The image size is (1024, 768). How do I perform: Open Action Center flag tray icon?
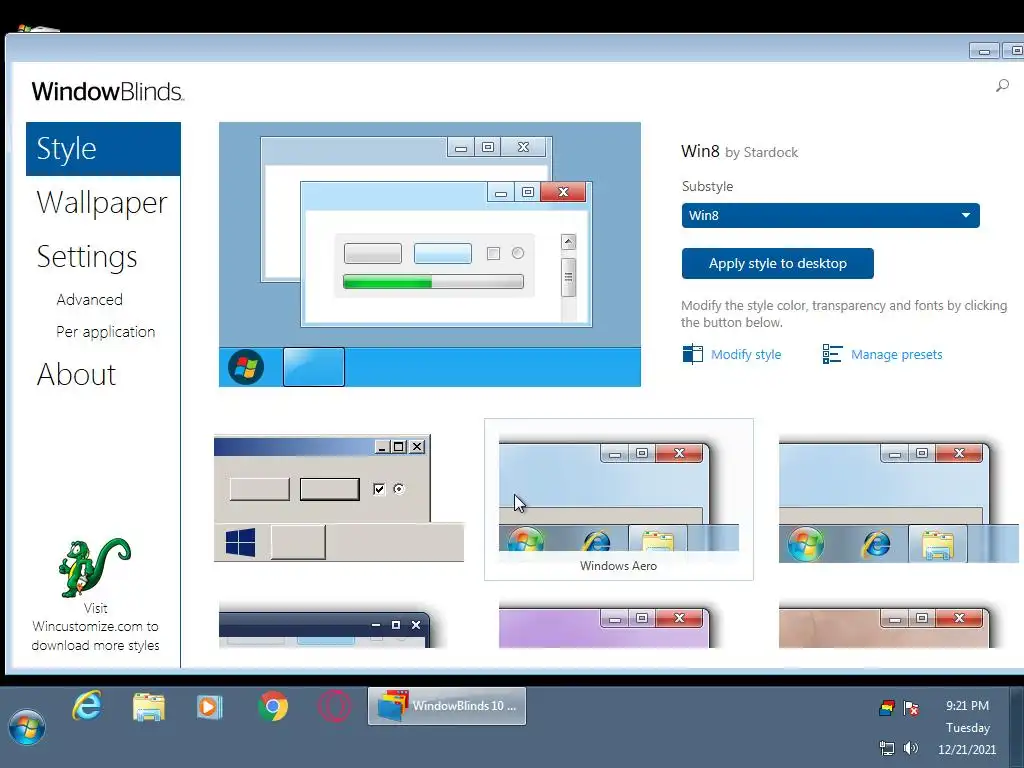(x=912, y=707)
